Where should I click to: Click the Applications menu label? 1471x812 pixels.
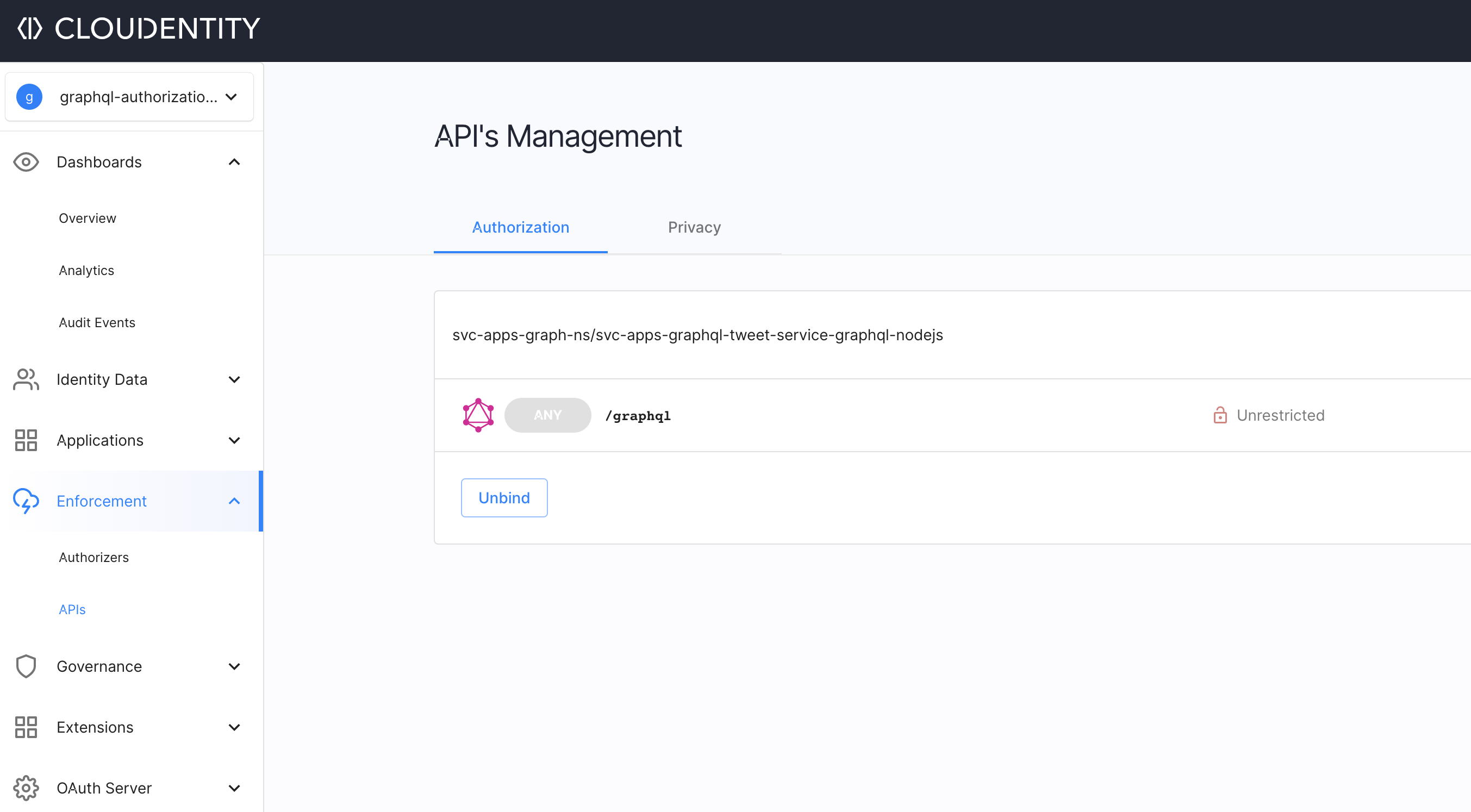point(100,440)
